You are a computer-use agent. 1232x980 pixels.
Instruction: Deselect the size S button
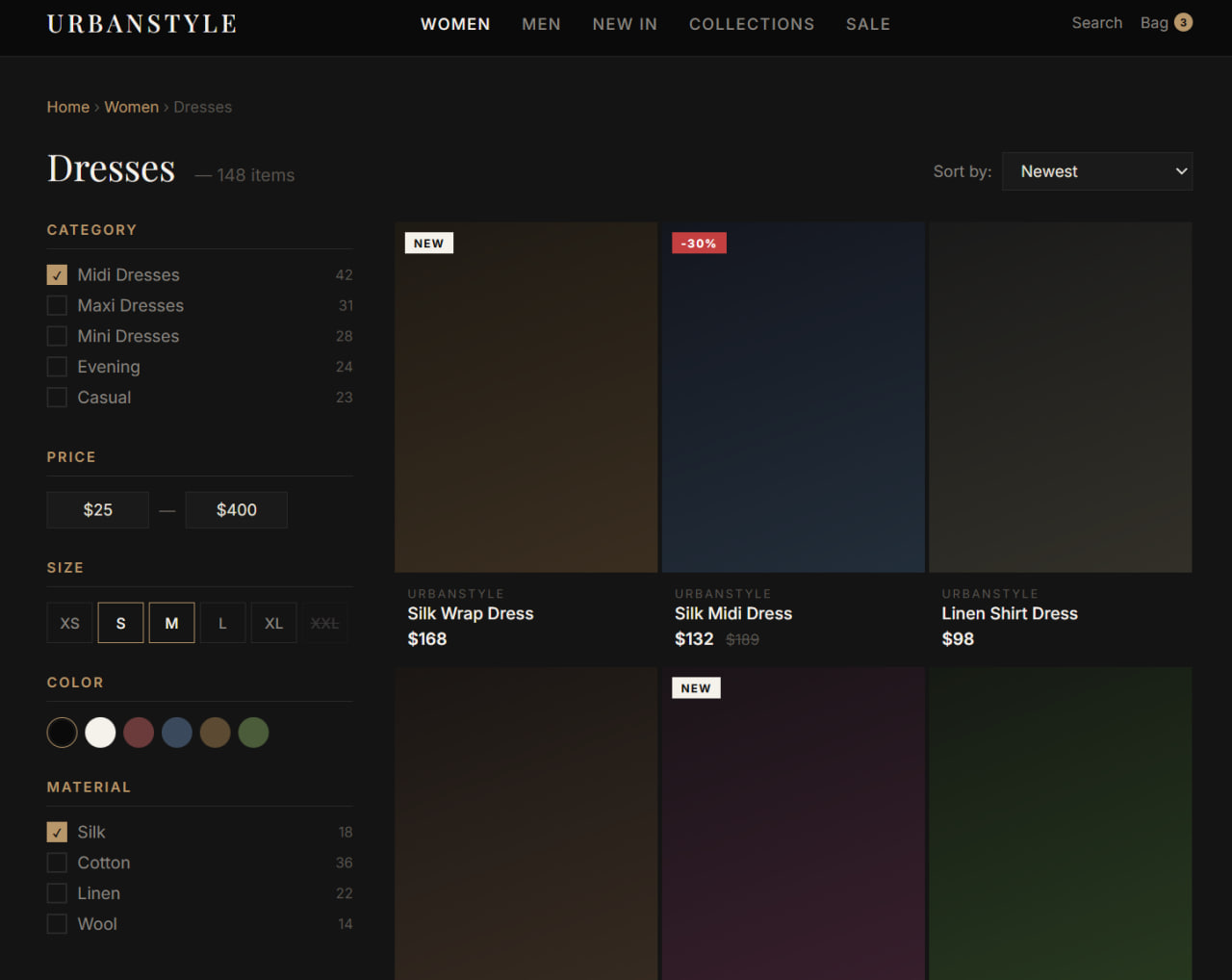(x=120, y=624)
